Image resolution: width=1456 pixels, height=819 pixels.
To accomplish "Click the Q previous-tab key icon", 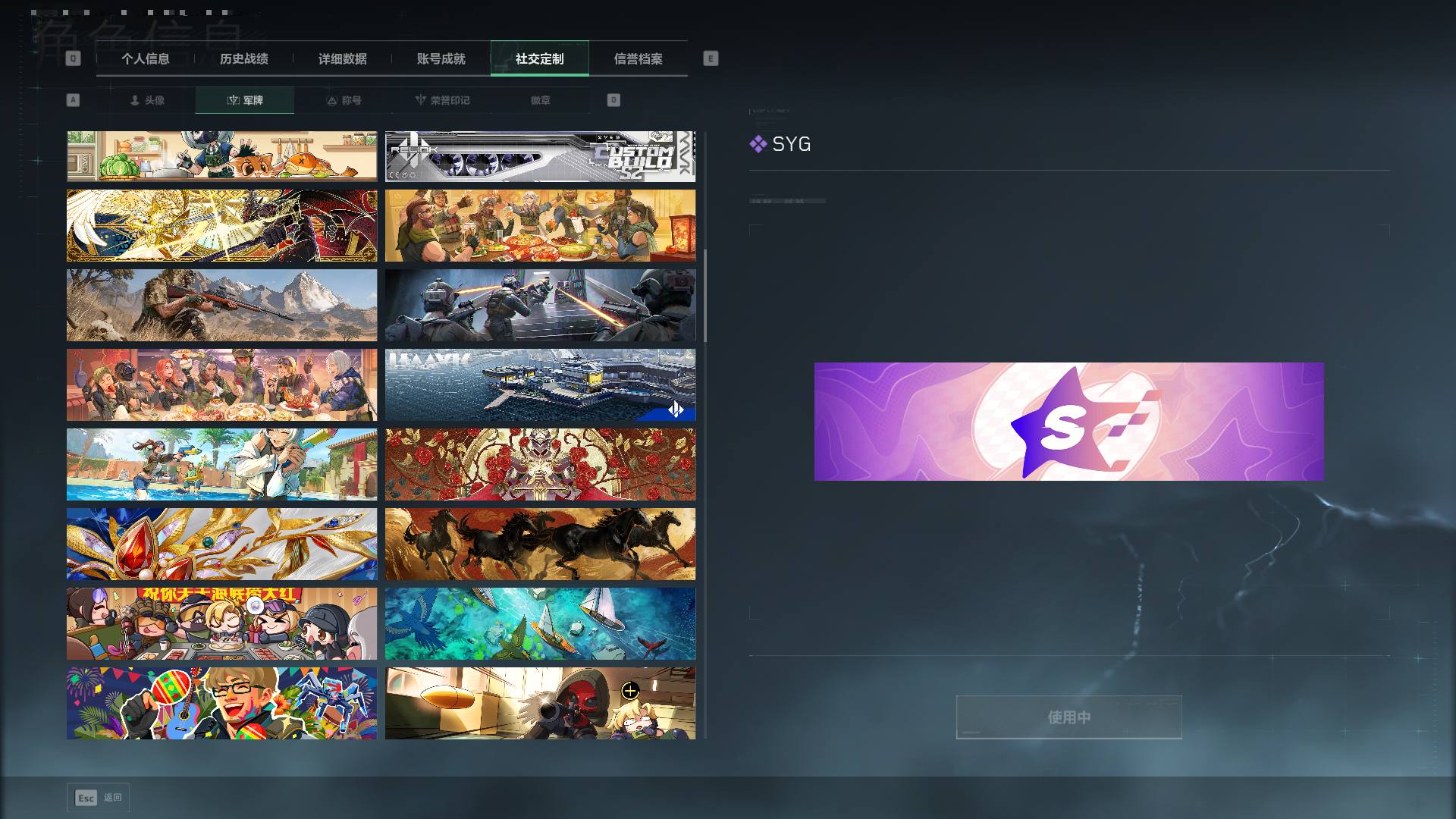I will click(x=73, y=58).
